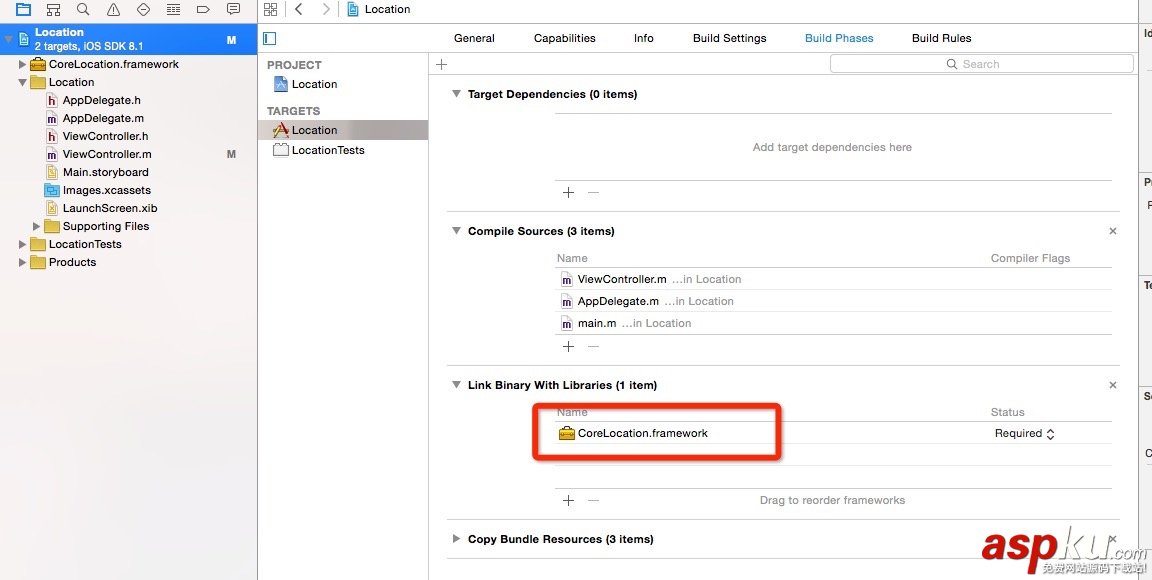The width and height of the screenshot is (1152, 580).
Task: Open the Test navigator
Action: [x=143, y=9]
